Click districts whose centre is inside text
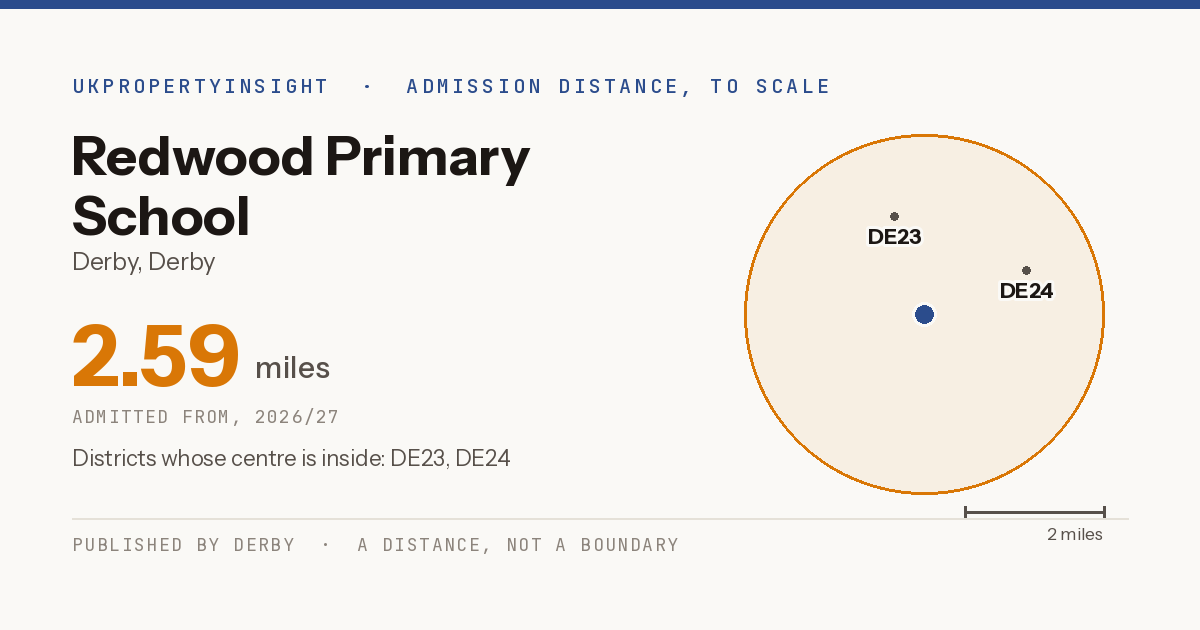This screenshot has width=1200, height=630. click(291, 459)
